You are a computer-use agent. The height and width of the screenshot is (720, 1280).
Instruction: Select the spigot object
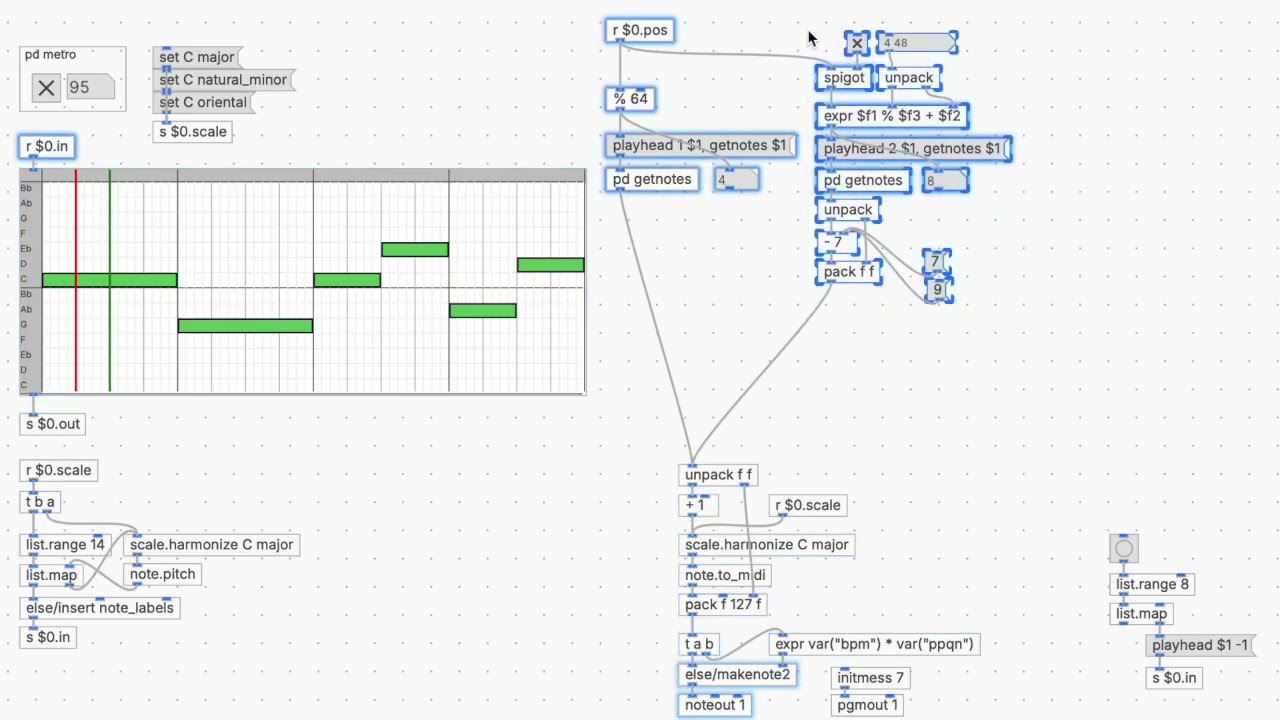click(844, 78)
